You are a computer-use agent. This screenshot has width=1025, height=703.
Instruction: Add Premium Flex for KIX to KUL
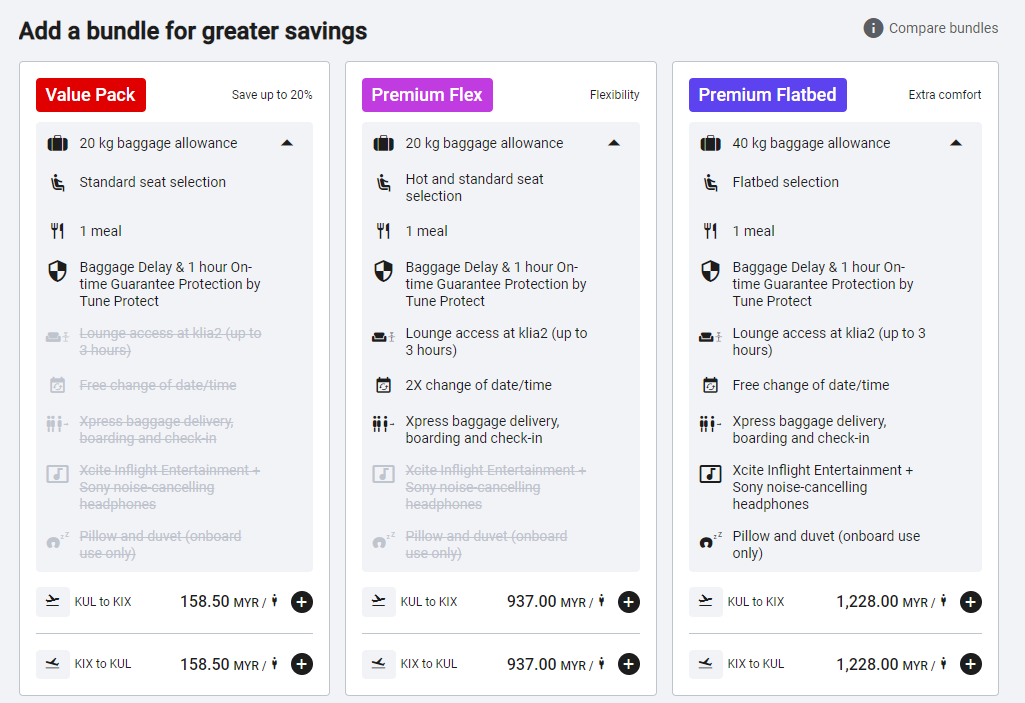(x=628, y=664)
